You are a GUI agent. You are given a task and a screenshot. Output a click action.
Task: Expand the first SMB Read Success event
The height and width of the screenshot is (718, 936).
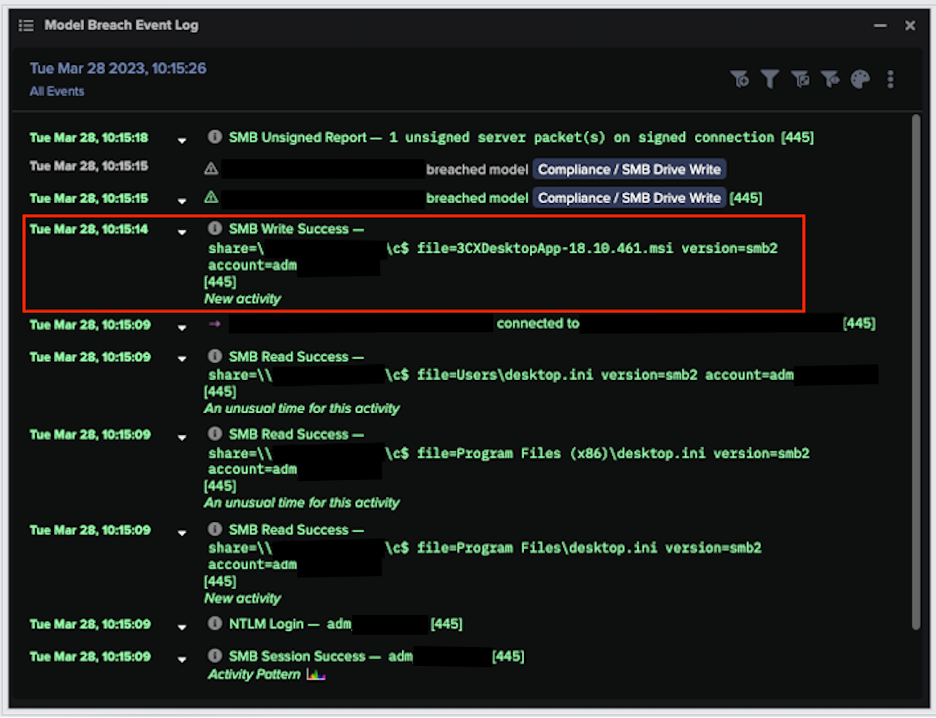(181, 356)
